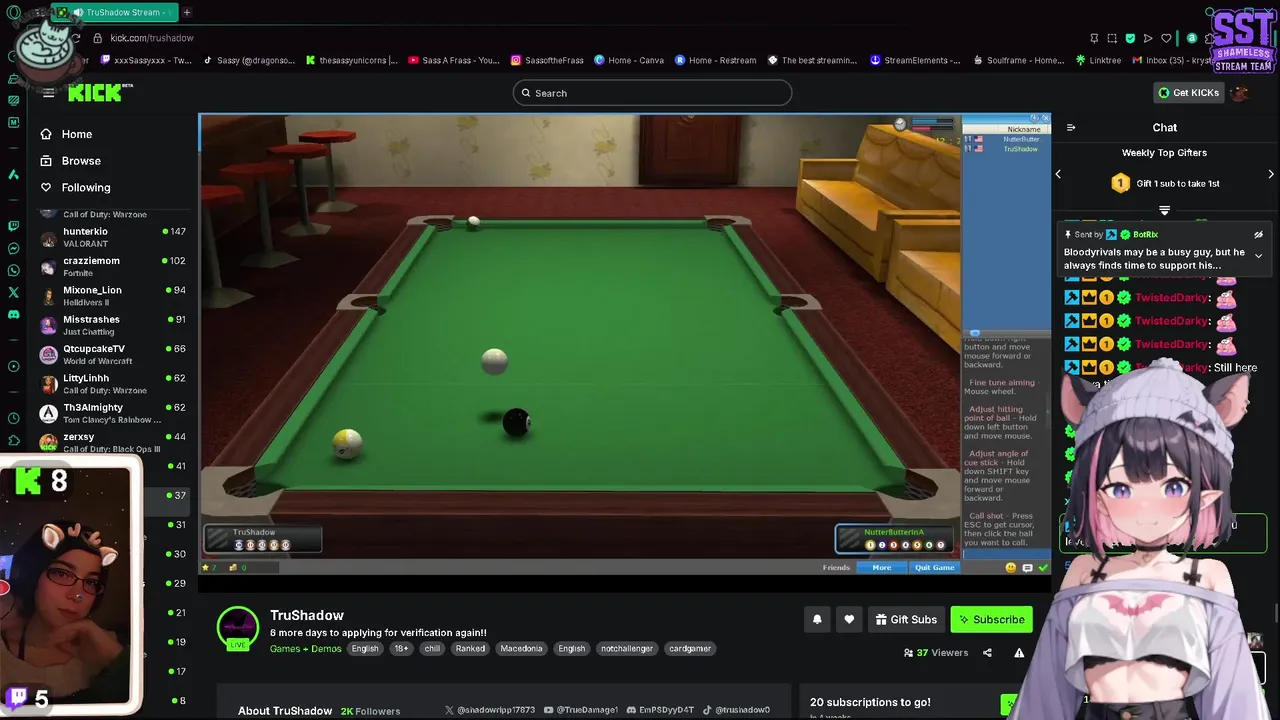This screenshot has height=720, width=1280.
Task: Open the Gmail Inbox bookmark
Action: (x=1172, y=60)
